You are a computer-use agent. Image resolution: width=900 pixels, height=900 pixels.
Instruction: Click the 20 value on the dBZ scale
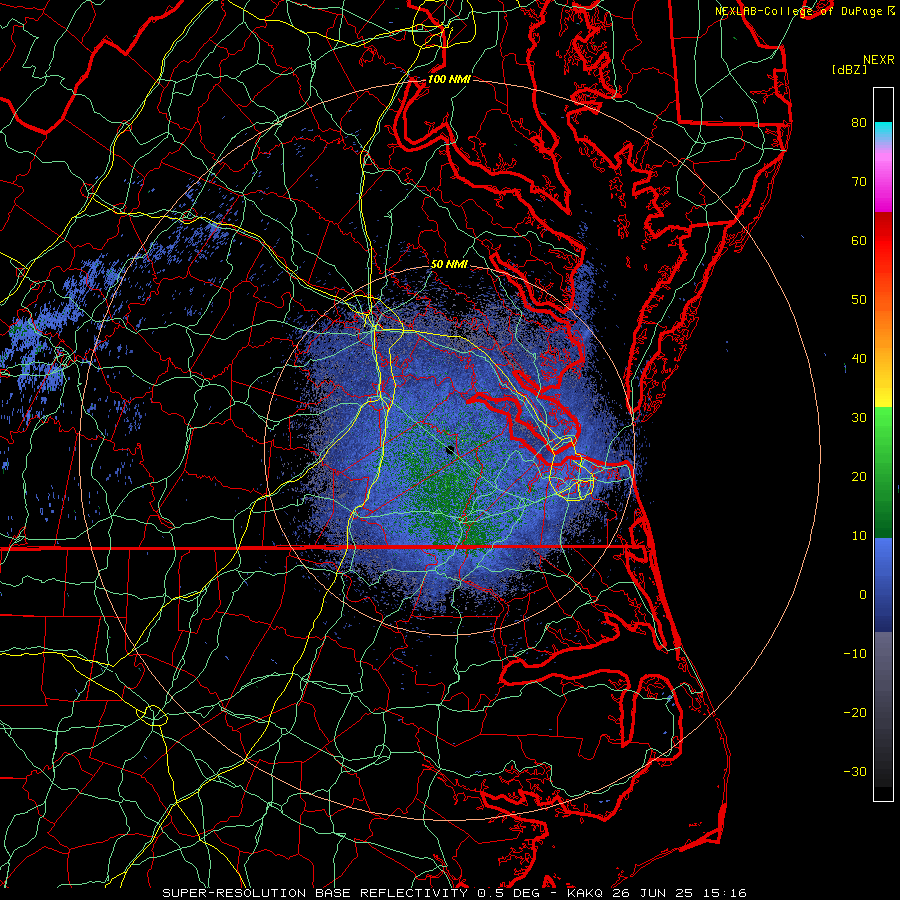(x=859, y=477)
